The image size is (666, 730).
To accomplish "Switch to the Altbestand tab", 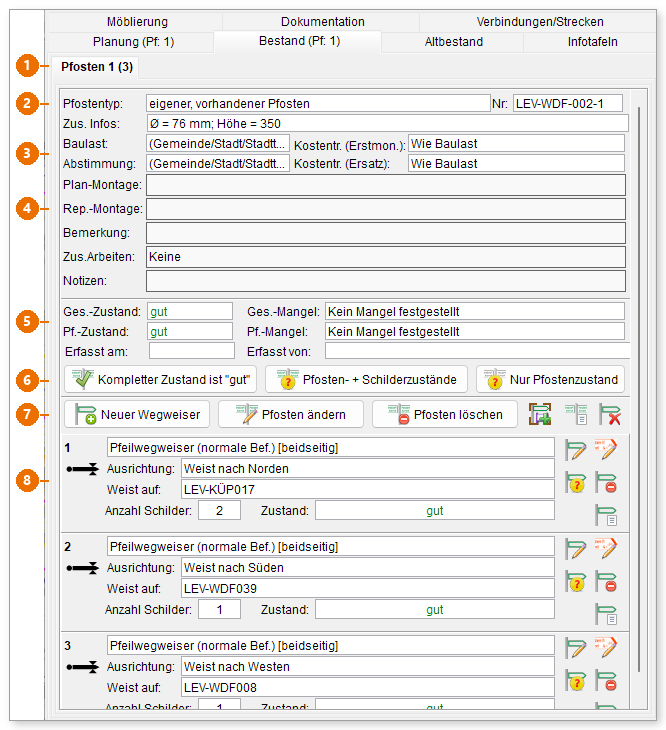I will click(x=453, y=42).
